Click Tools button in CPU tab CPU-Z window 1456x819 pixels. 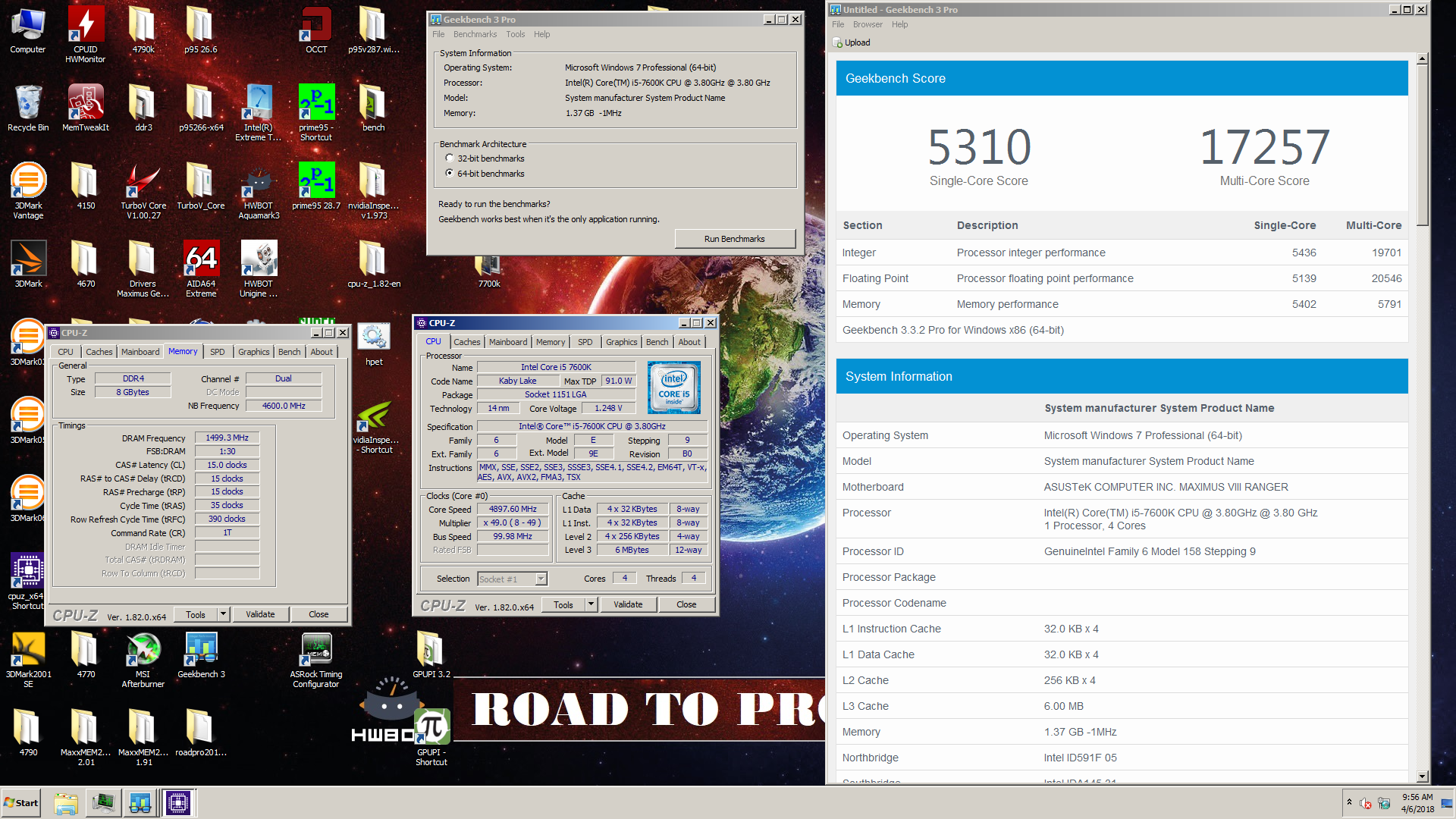[563, 604]
